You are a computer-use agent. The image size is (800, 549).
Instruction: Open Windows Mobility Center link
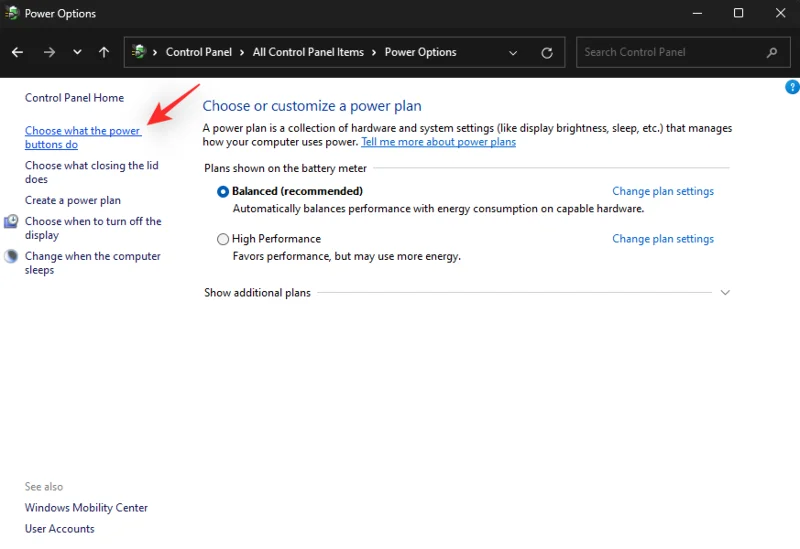[86, 508]
